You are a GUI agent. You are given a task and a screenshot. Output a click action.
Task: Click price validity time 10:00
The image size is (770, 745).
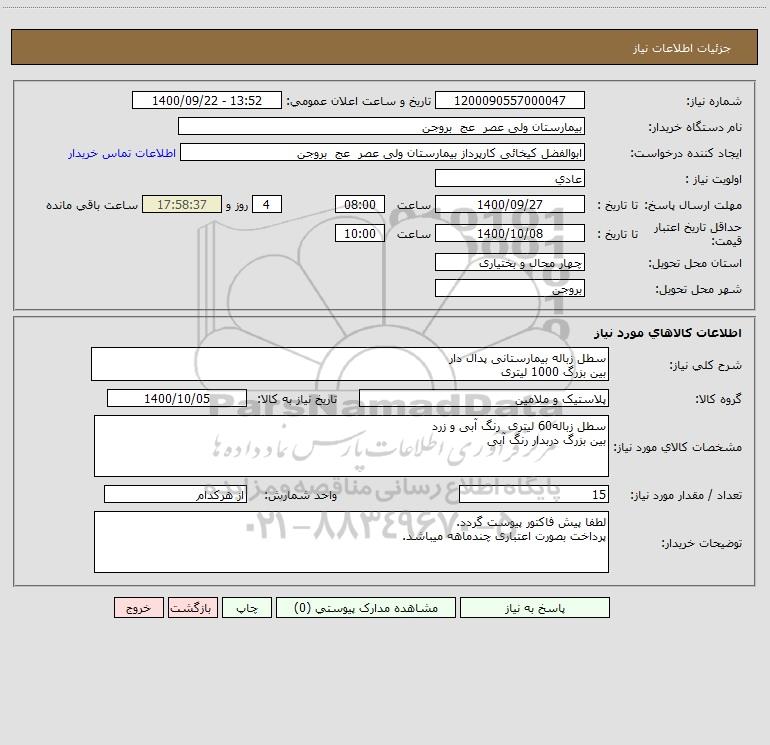coord(359,233)
